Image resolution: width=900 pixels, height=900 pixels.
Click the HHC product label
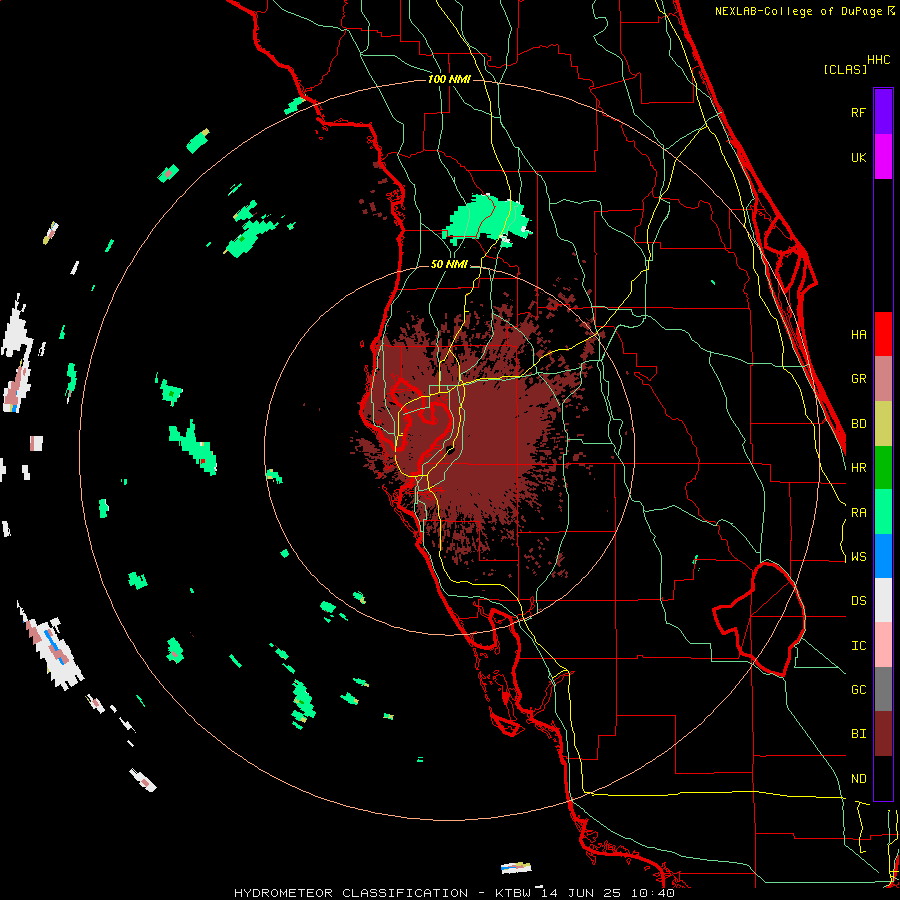pyautogui.click(x=878, y=60)
